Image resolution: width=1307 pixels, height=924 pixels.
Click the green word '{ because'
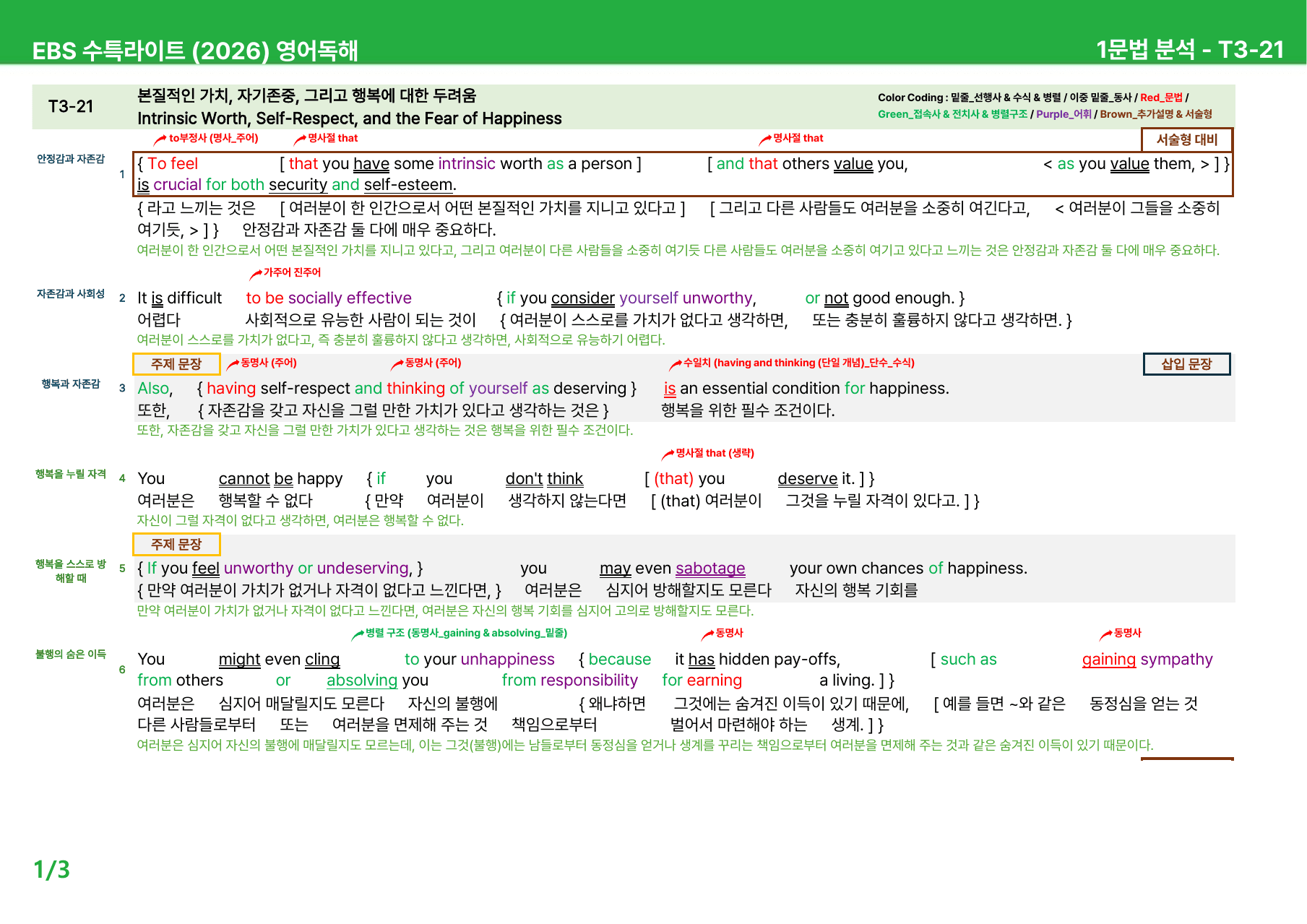(615, 660)
